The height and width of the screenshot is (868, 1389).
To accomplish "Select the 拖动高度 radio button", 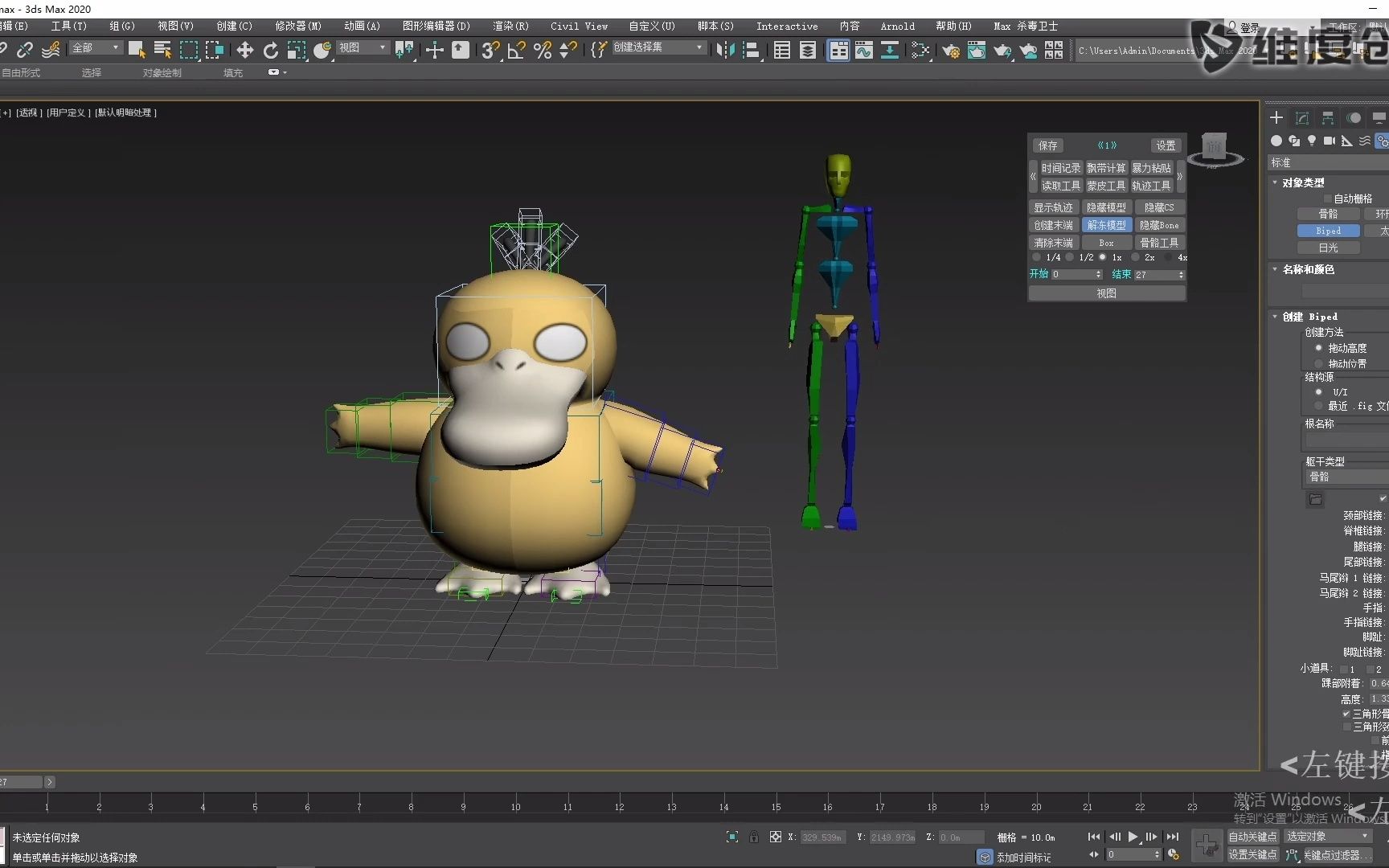I will pyautogui.click(x=1318, y=348).
